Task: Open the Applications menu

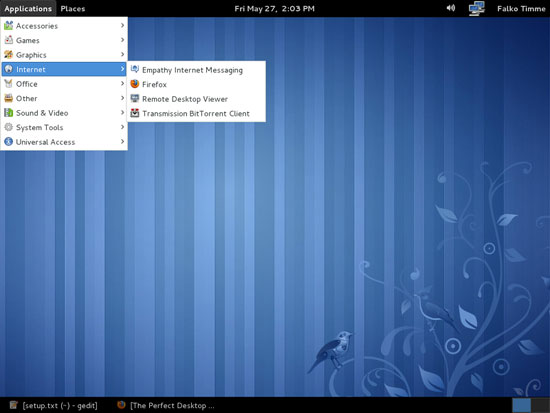Action: [x=28, y=8]
